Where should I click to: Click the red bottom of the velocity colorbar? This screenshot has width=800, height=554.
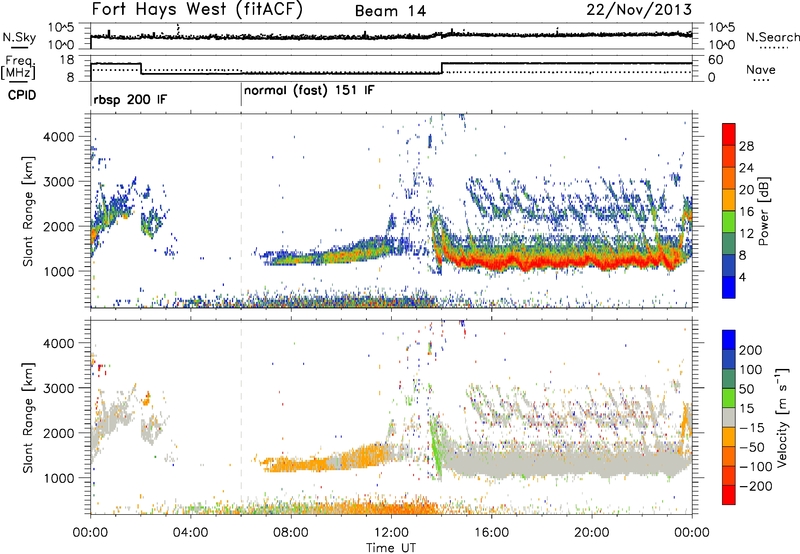(x=729, y=495)
